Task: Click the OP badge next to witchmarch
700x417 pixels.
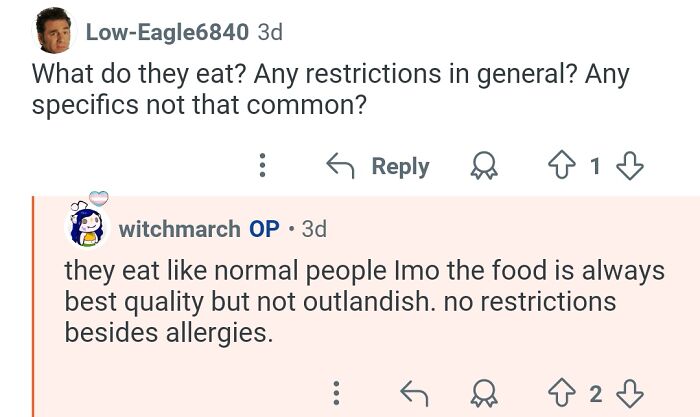Action: point(264,229)
